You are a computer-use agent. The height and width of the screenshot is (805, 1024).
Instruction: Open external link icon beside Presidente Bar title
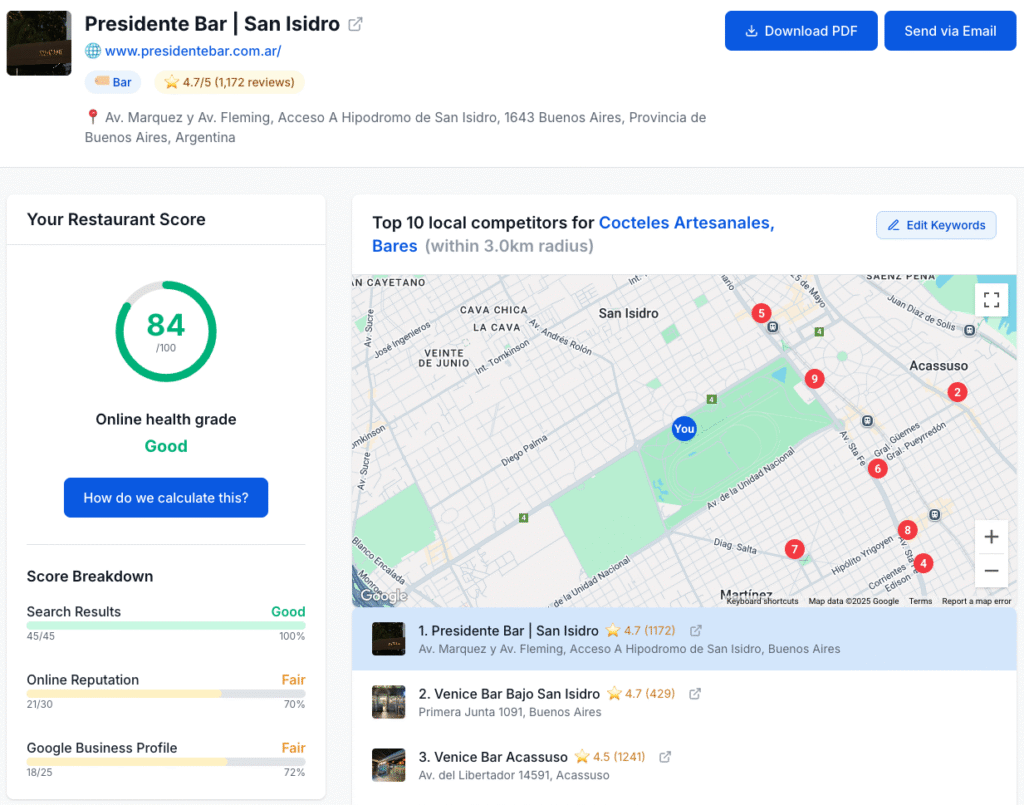pyautogui.click(x=355, y=24)
